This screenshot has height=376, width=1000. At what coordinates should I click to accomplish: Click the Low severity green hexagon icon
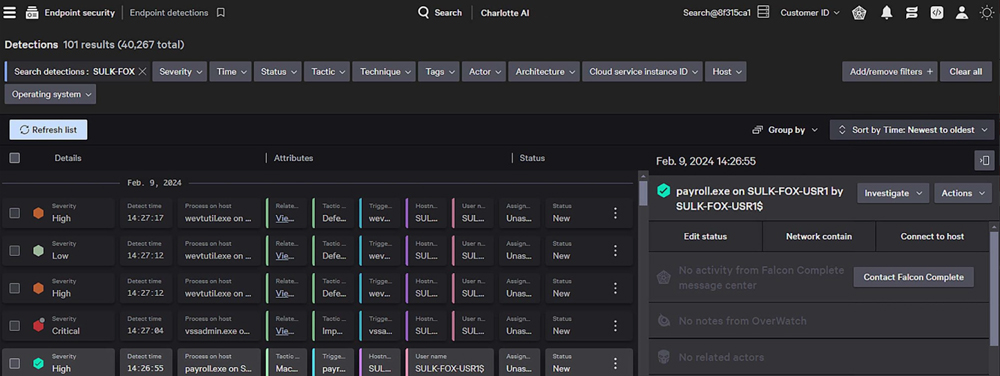click(38, 251)
